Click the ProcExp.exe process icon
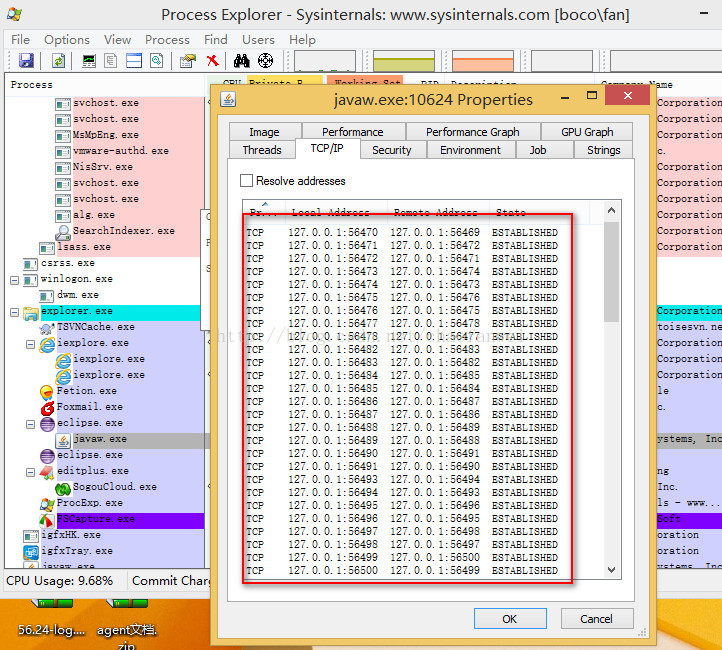This screenshot has height=650, width=722. pos(47,505)
